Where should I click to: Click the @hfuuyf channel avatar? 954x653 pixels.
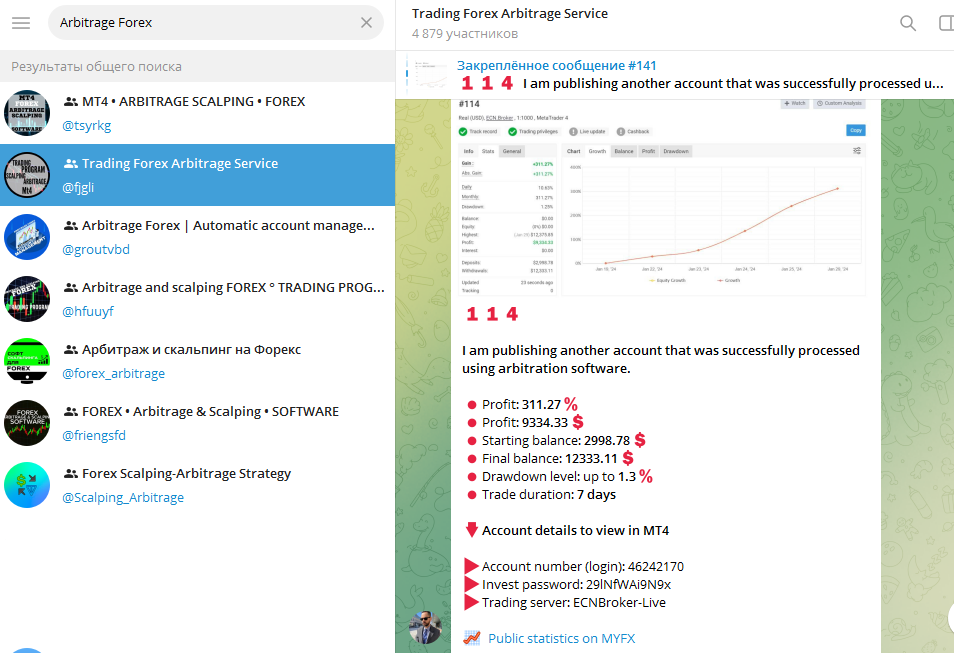(x=27, y=299)
